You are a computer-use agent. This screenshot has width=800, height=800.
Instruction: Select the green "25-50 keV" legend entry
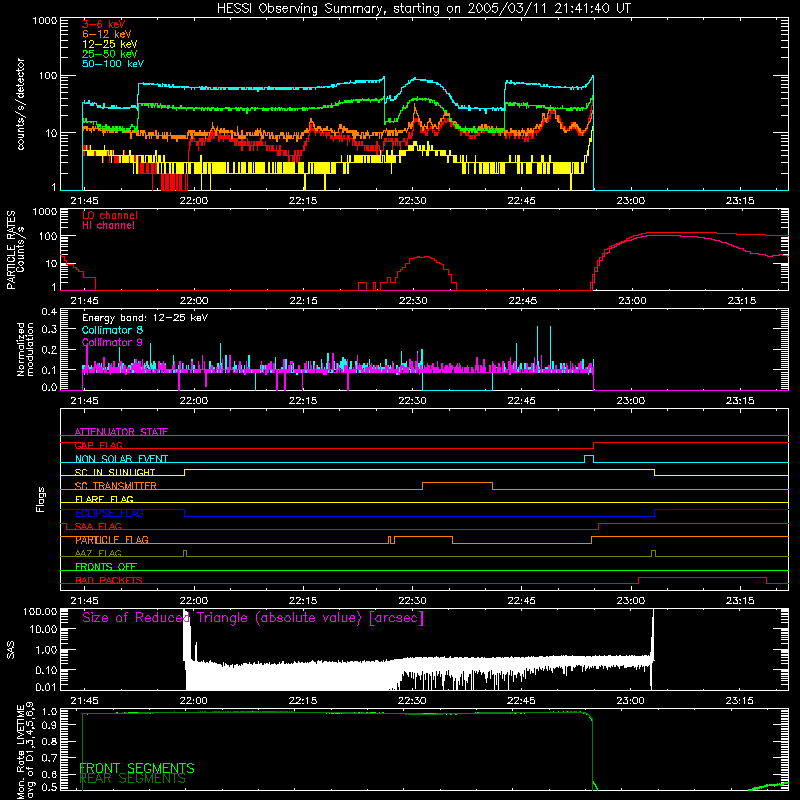coord(109,54)
